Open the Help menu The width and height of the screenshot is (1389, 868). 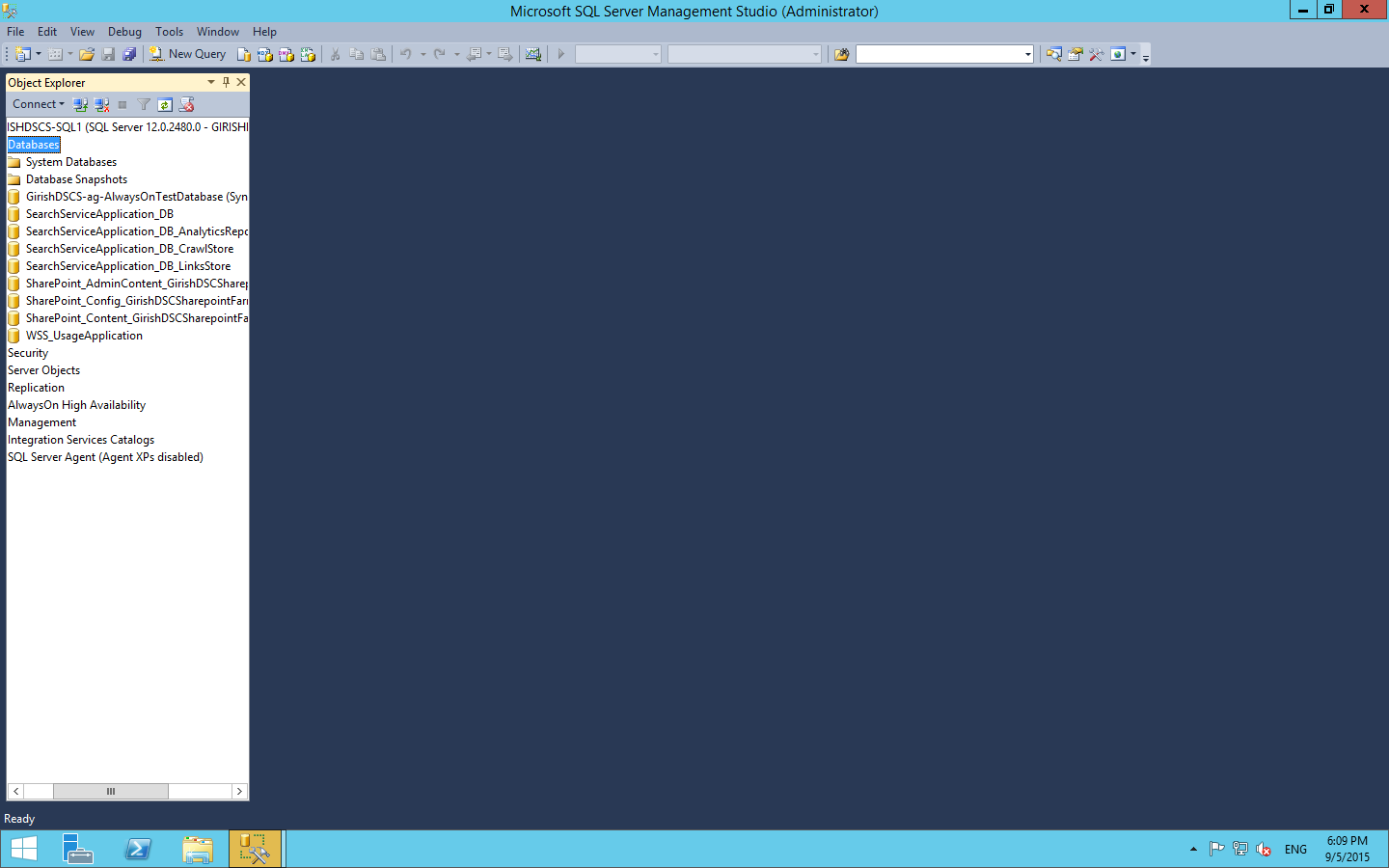point(264,32)
